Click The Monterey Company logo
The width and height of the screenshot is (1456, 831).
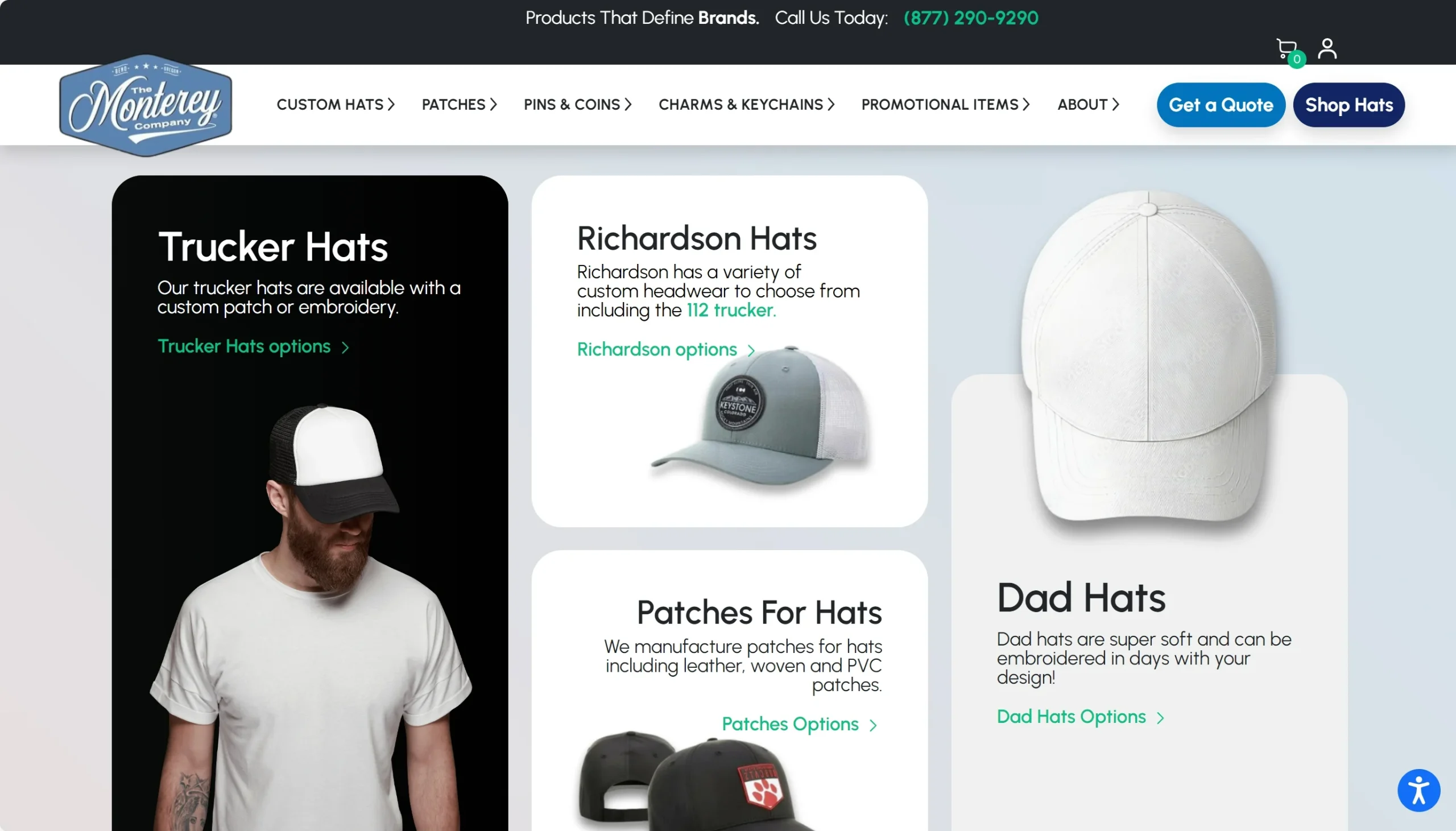(146, 105)
